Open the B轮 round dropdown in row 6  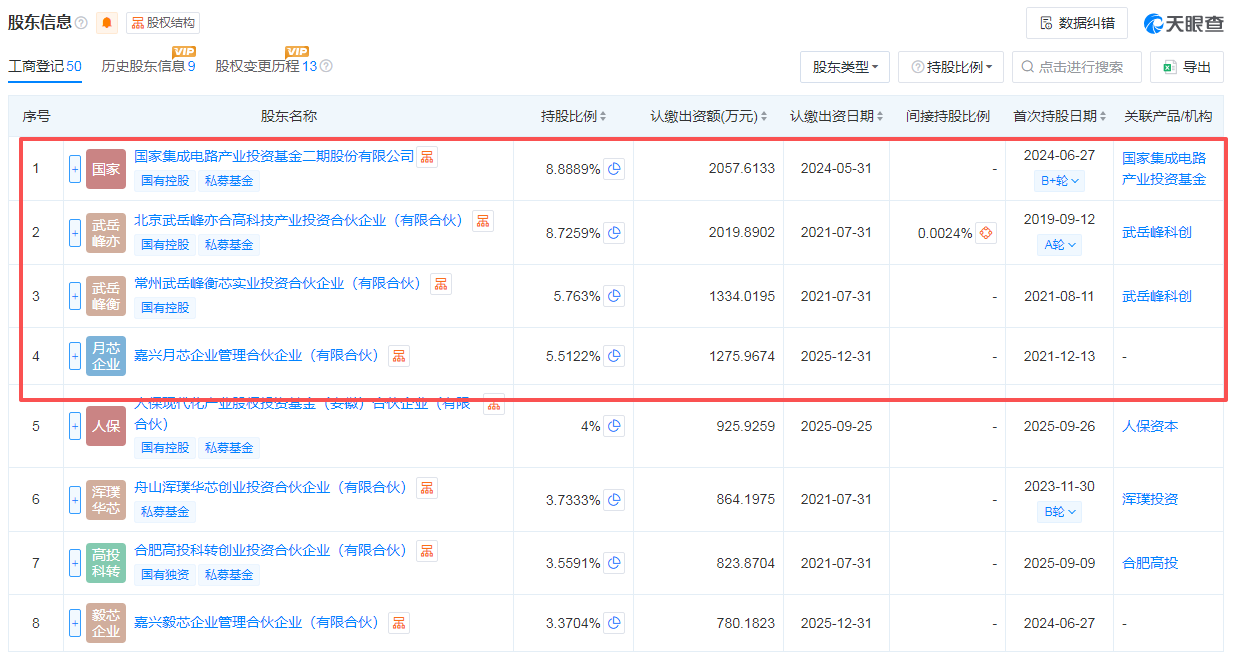[x=1058, y=511]
